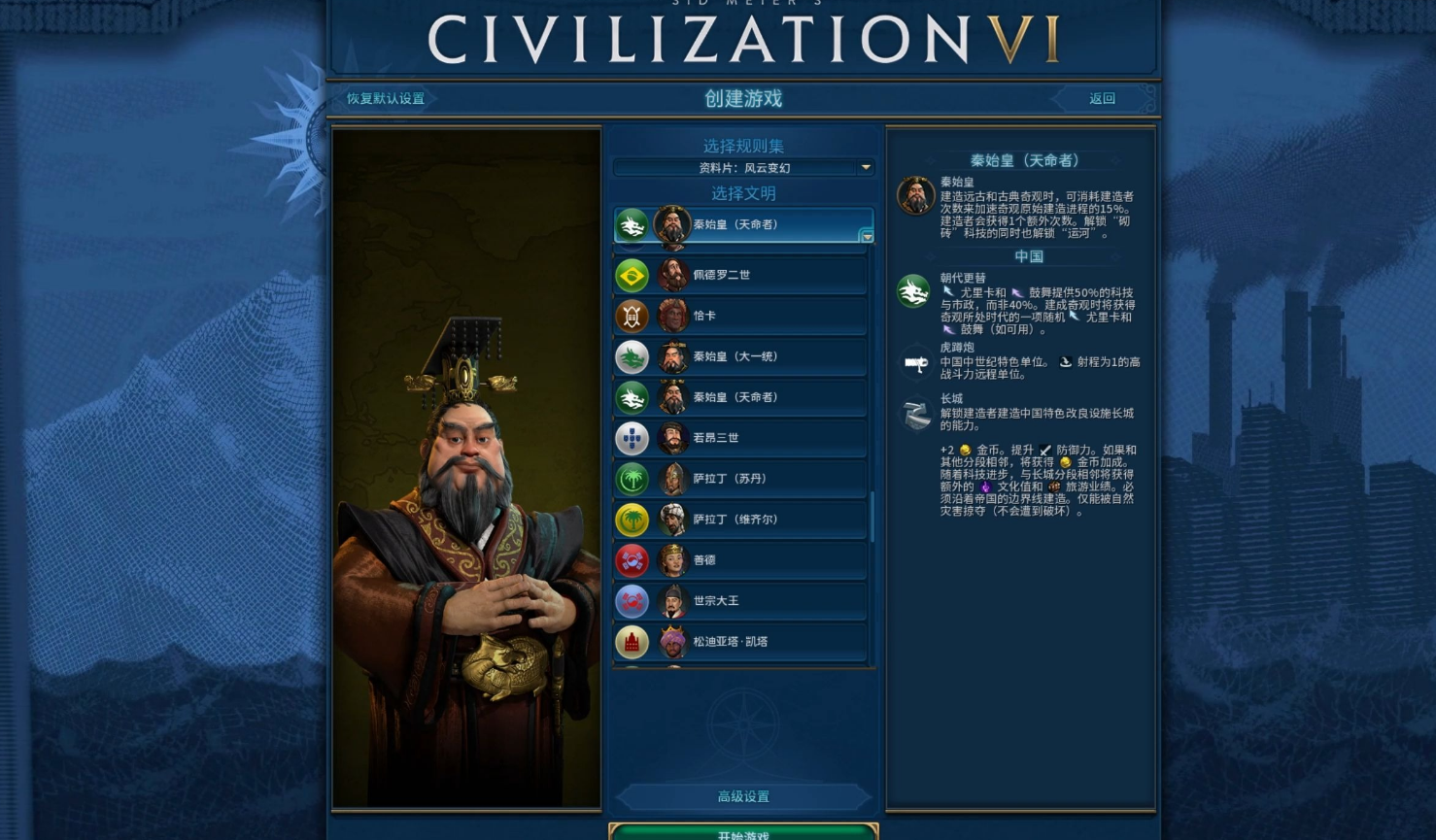Choose 善德 in the civilization list
1436x840 pixels.
(x=741, y=560)
